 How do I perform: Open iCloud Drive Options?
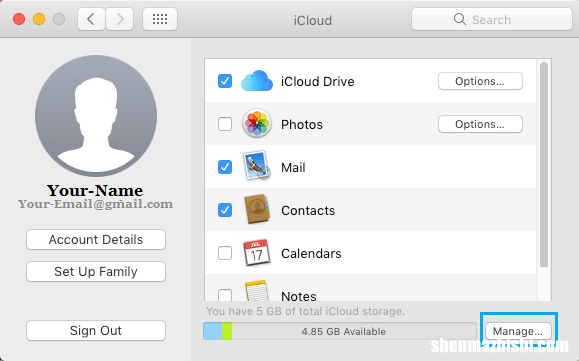pyautogui.click(x=480, y=81)
